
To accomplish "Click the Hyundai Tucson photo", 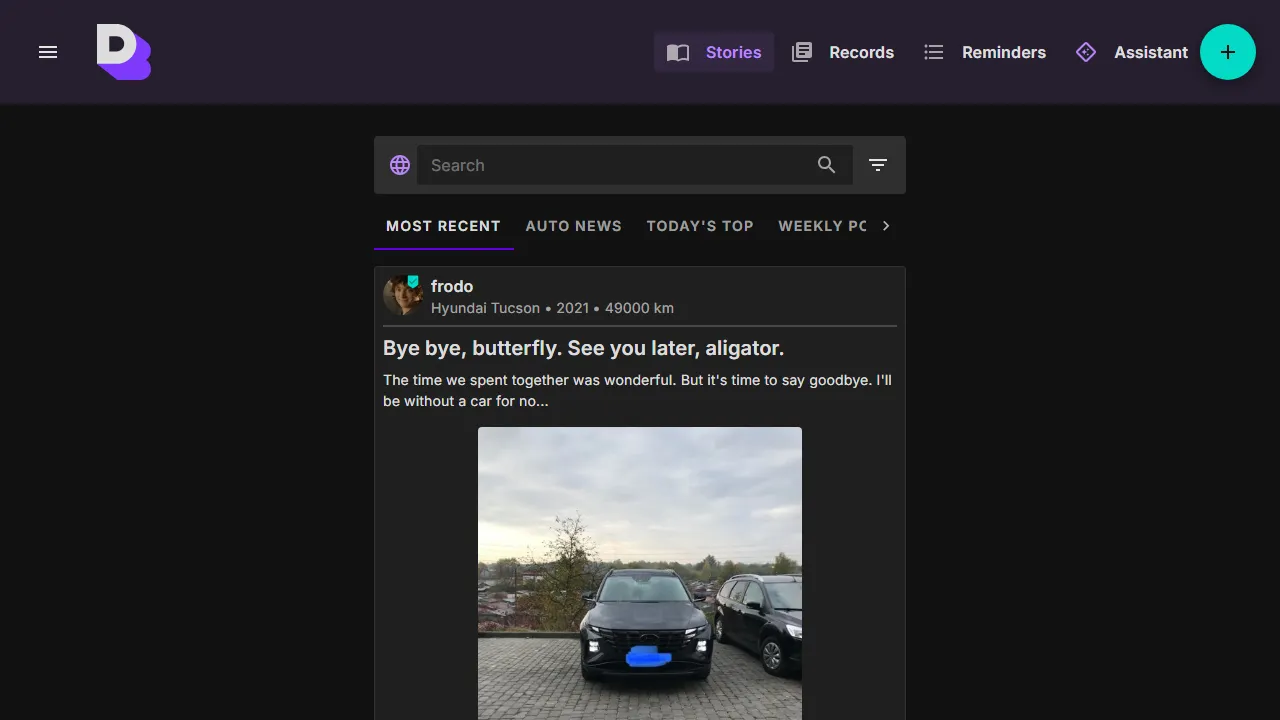I will (x=639, y=573).
